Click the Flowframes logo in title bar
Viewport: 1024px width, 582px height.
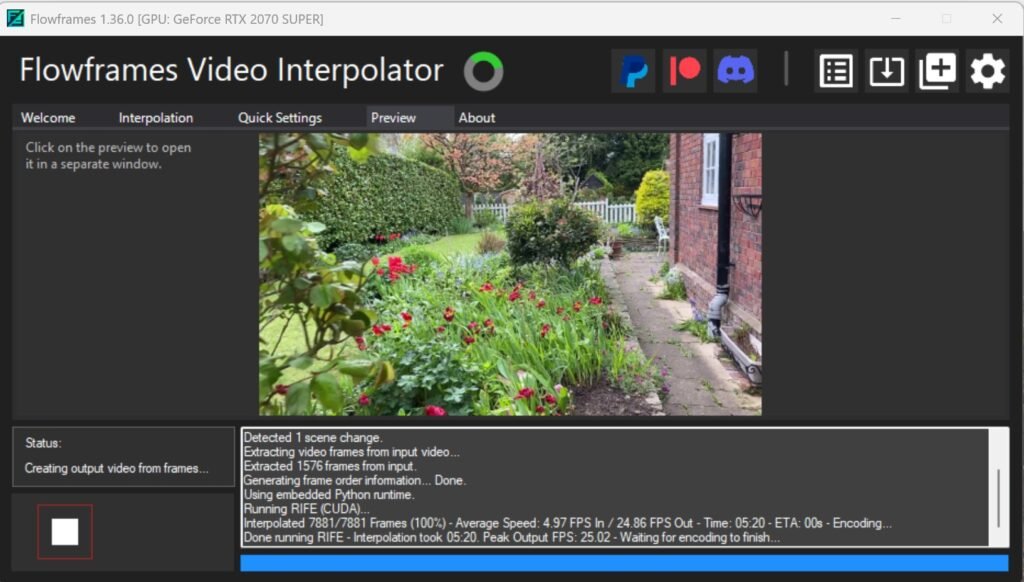click(15, 18)
